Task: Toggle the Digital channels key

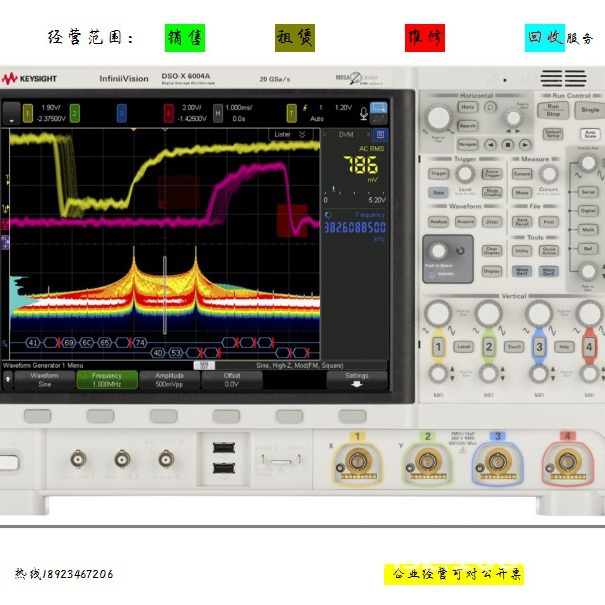Action: tap(588, 211)
